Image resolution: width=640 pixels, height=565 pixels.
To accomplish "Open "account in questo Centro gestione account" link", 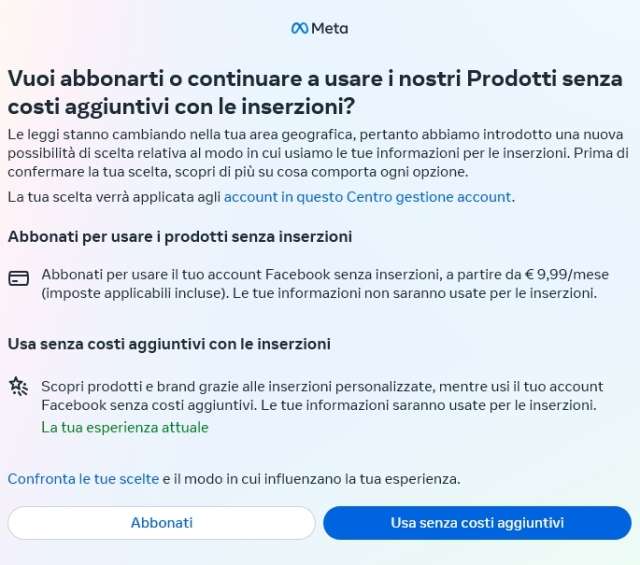I will click(368, 197).
